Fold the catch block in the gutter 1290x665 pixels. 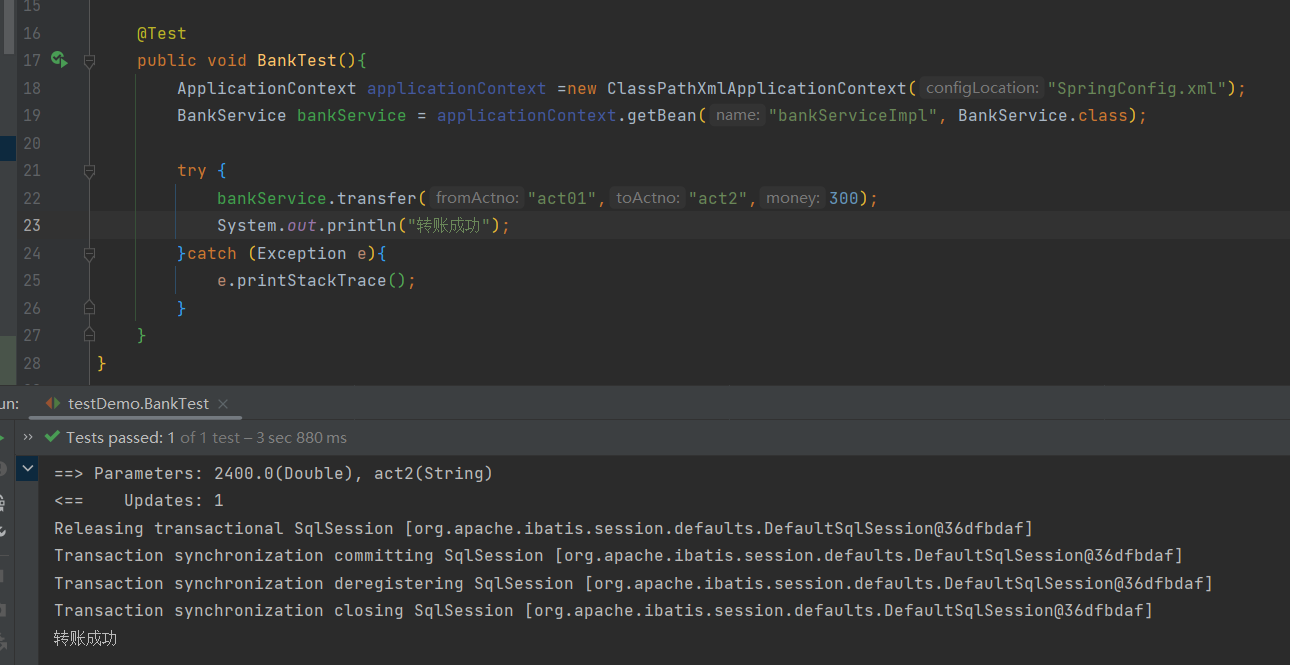(89, 254)
